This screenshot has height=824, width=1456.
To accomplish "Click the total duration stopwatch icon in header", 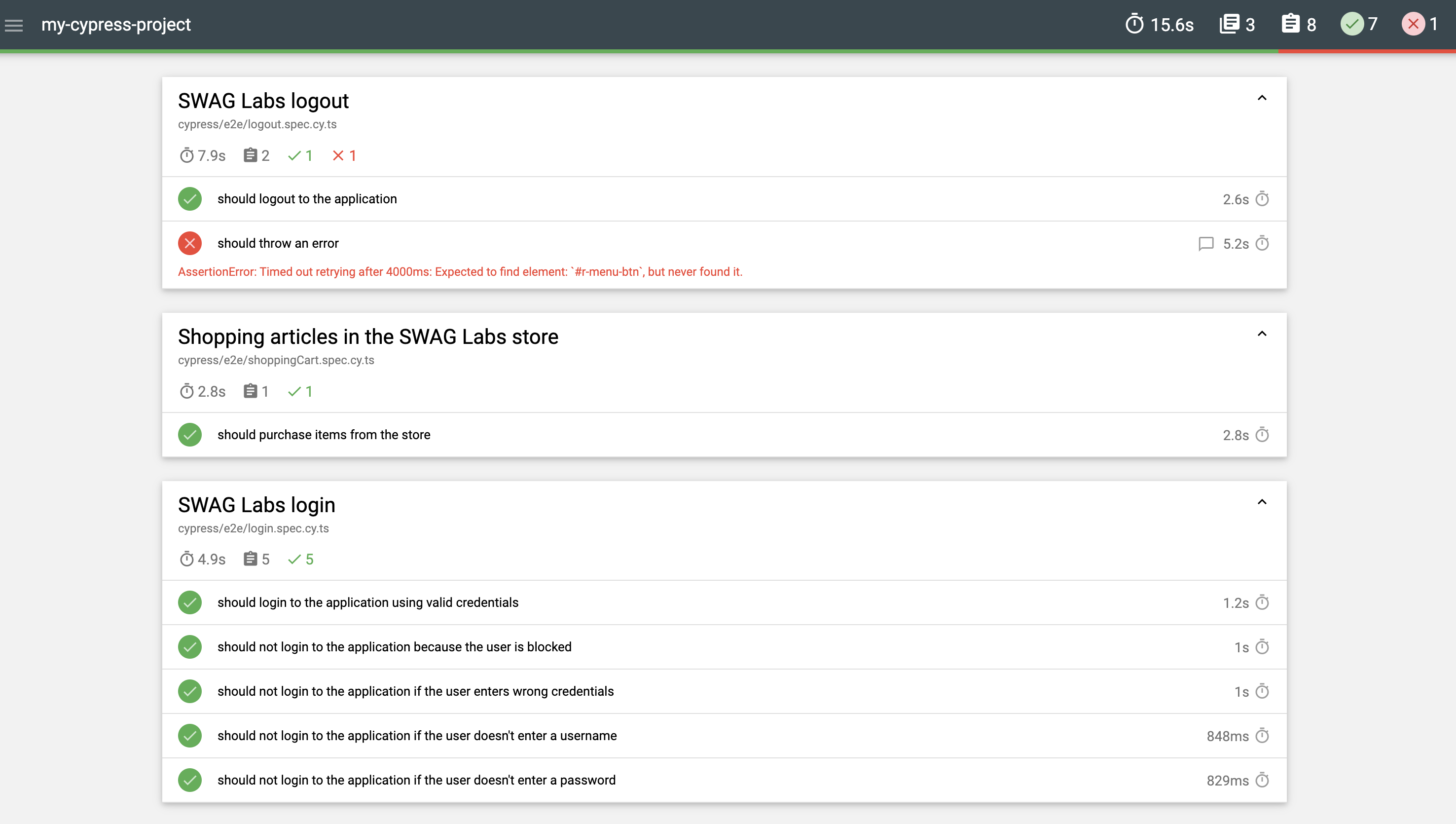I will [x=1134, y=24].
